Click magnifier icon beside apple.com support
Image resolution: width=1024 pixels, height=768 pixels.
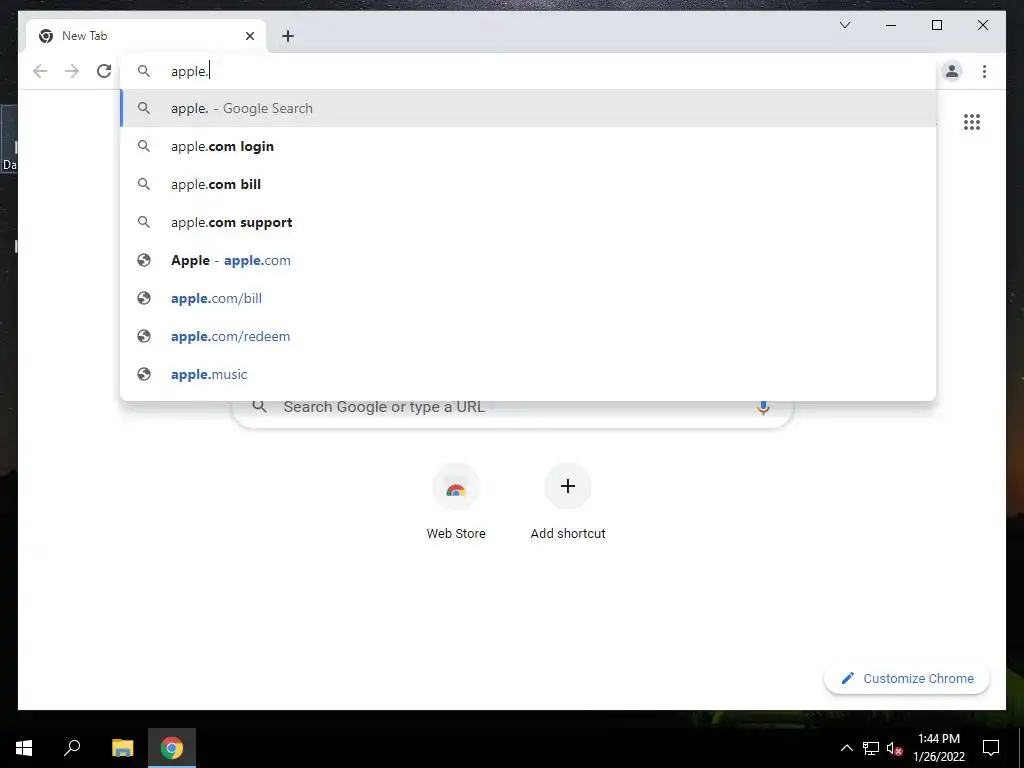pos(144,222)
